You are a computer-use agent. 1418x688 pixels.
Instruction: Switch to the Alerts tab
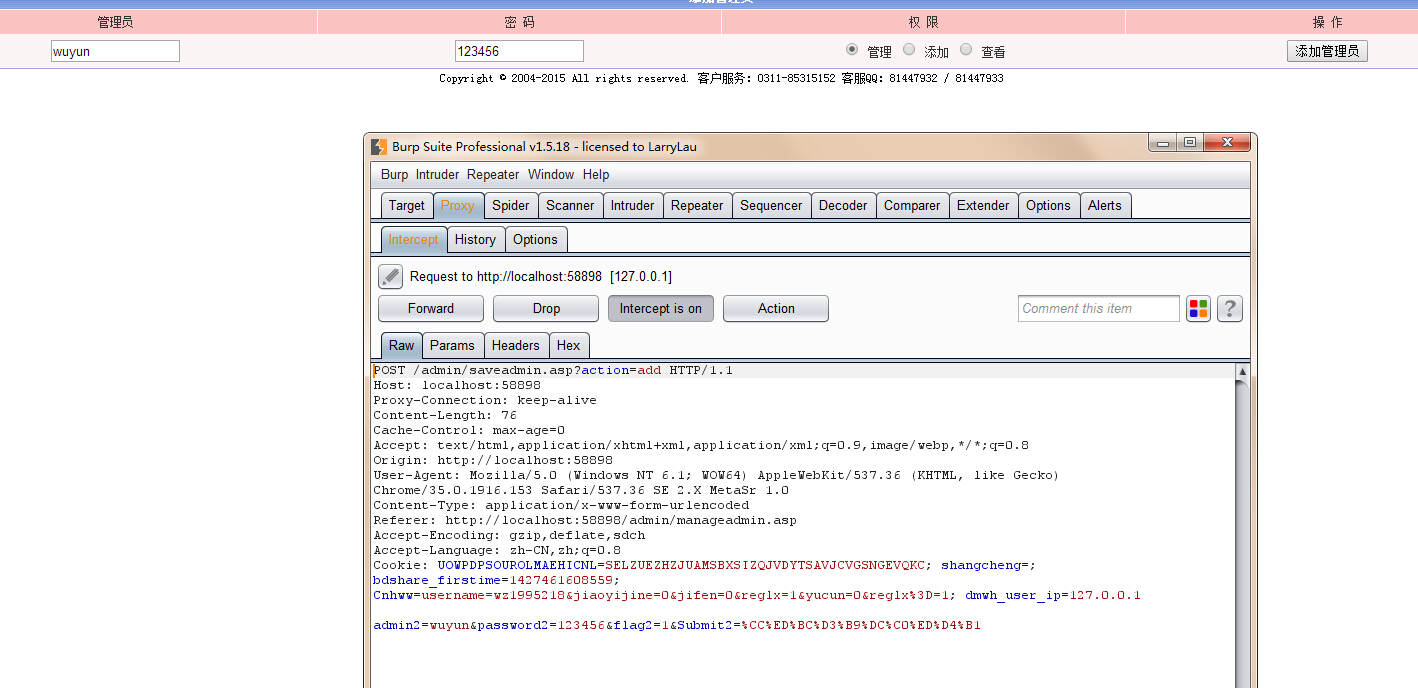tap(1105, 206)
